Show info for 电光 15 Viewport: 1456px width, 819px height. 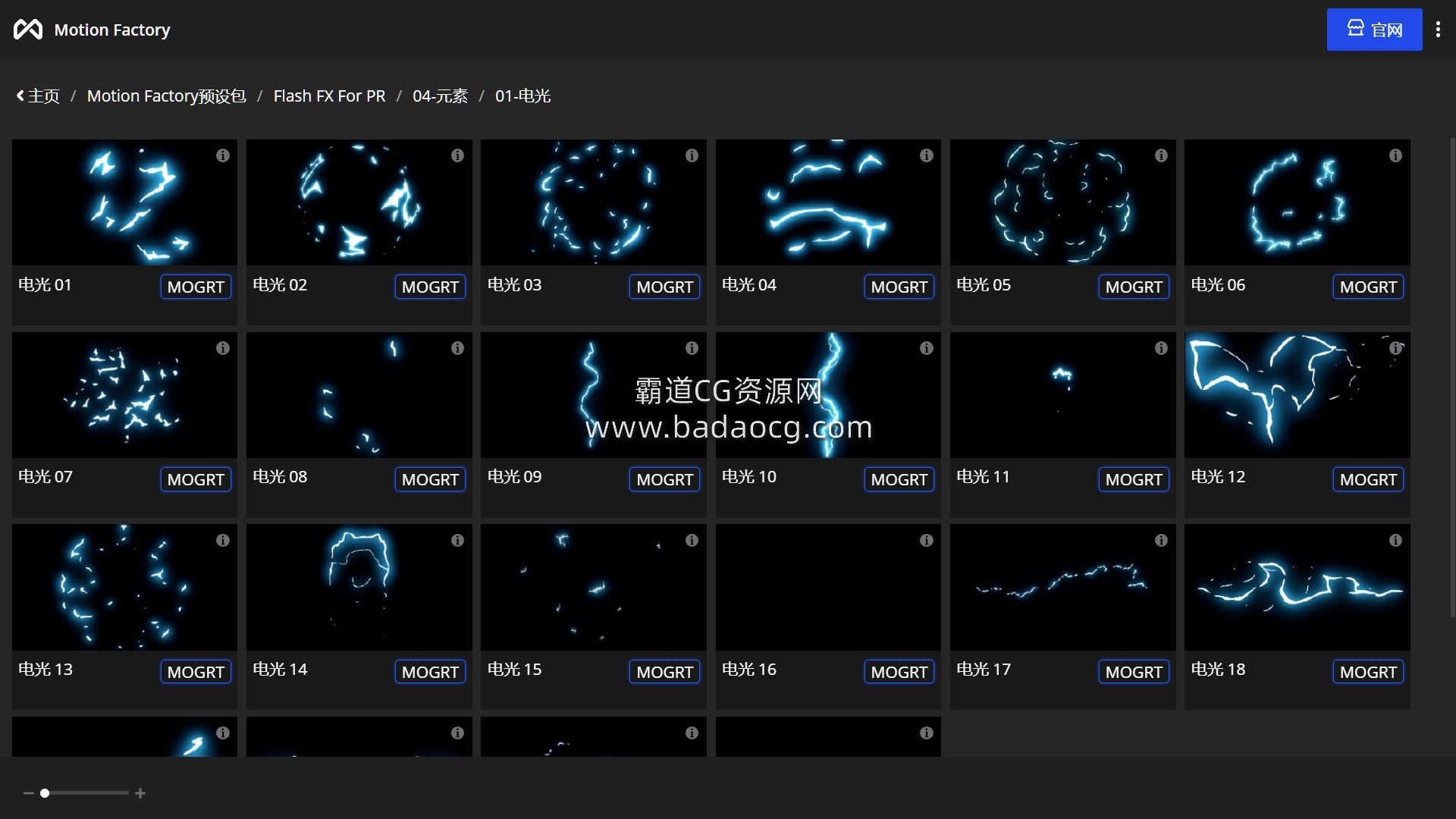[692, 541]
